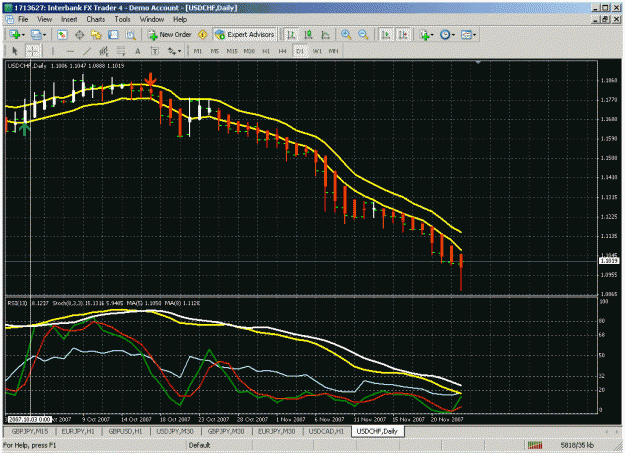Expand the Periods dropdown arrow
The height and width of the screenshot is (453, 625).
coord(453,35)
